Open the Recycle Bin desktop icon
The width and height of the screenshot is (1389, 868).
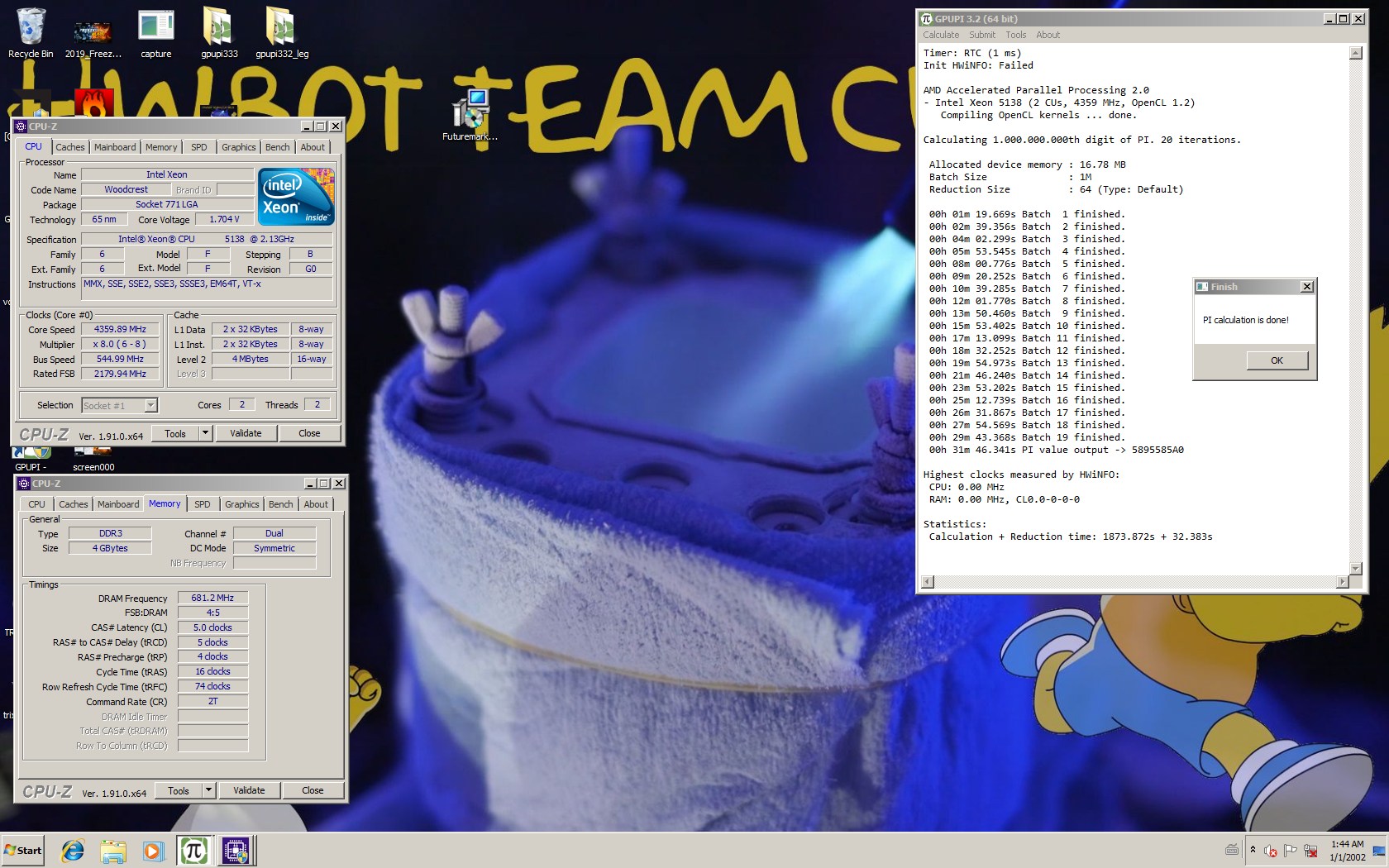click(x=31, y=33)
